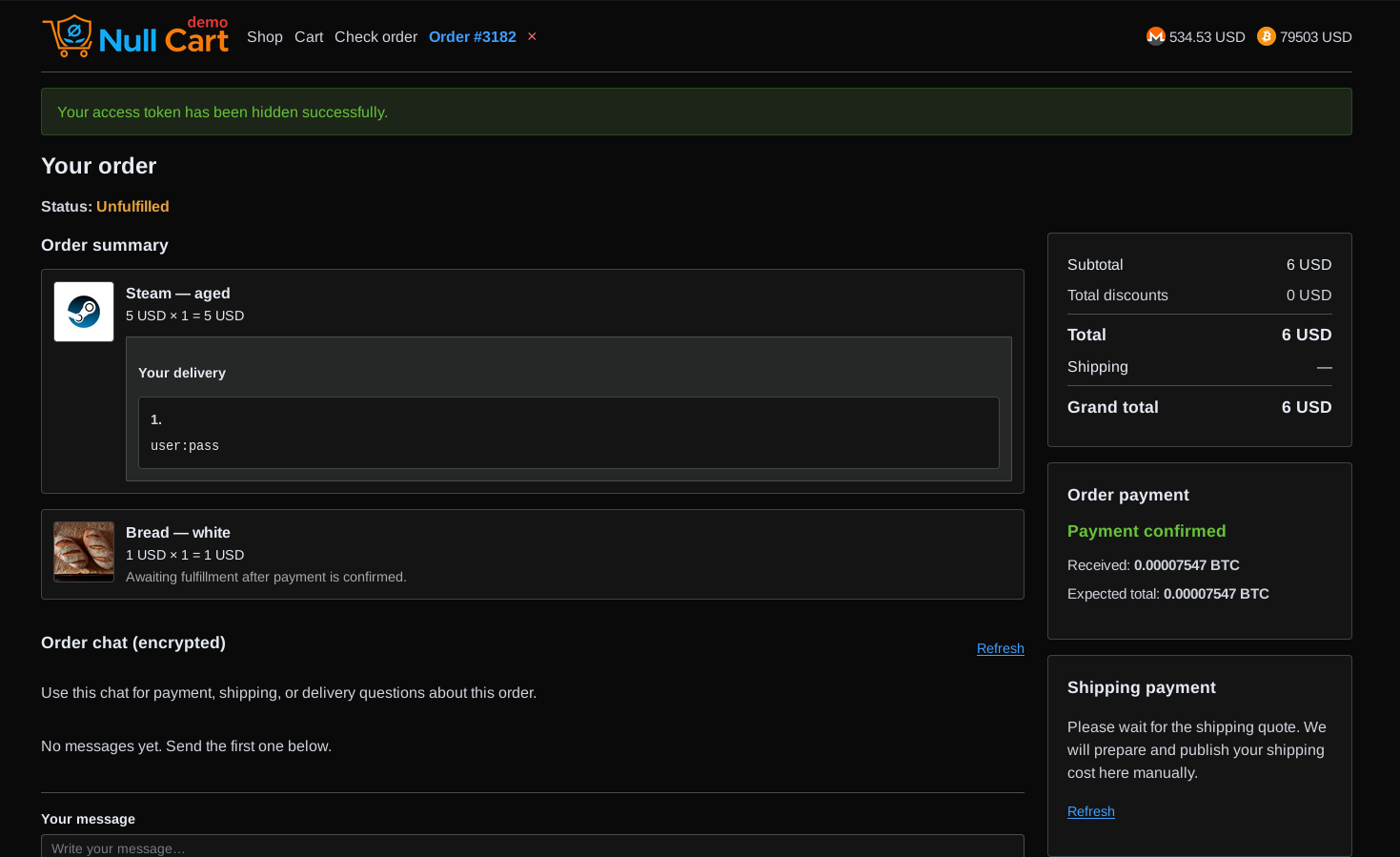Click the 79503 USD Bitcoin price
The height and width of the screenshot is (857, 1400).
pyautogui.click(x=1315, y=36)
